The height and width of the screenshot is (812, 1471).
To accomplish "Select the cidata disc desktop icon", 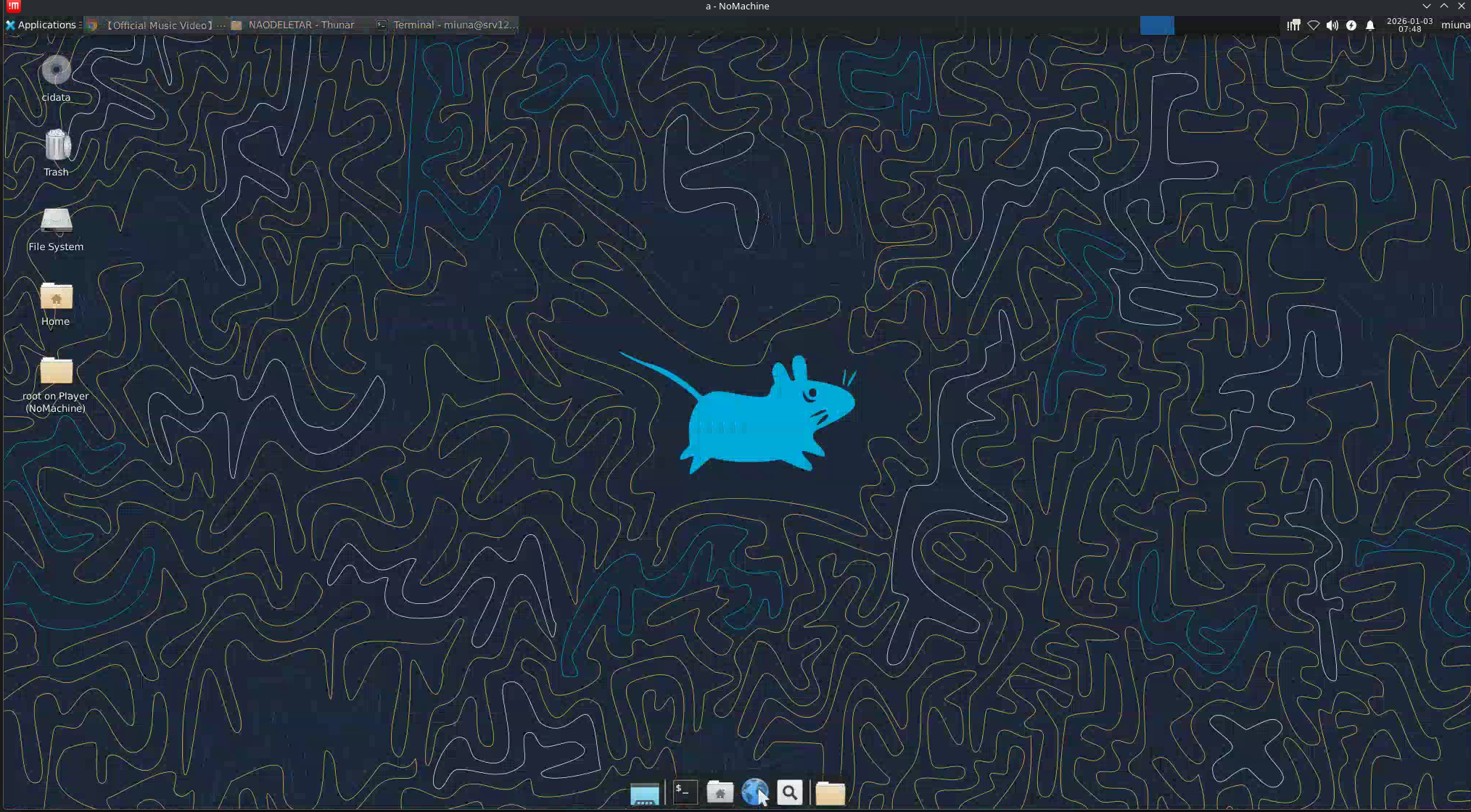I will click(56, 71).
